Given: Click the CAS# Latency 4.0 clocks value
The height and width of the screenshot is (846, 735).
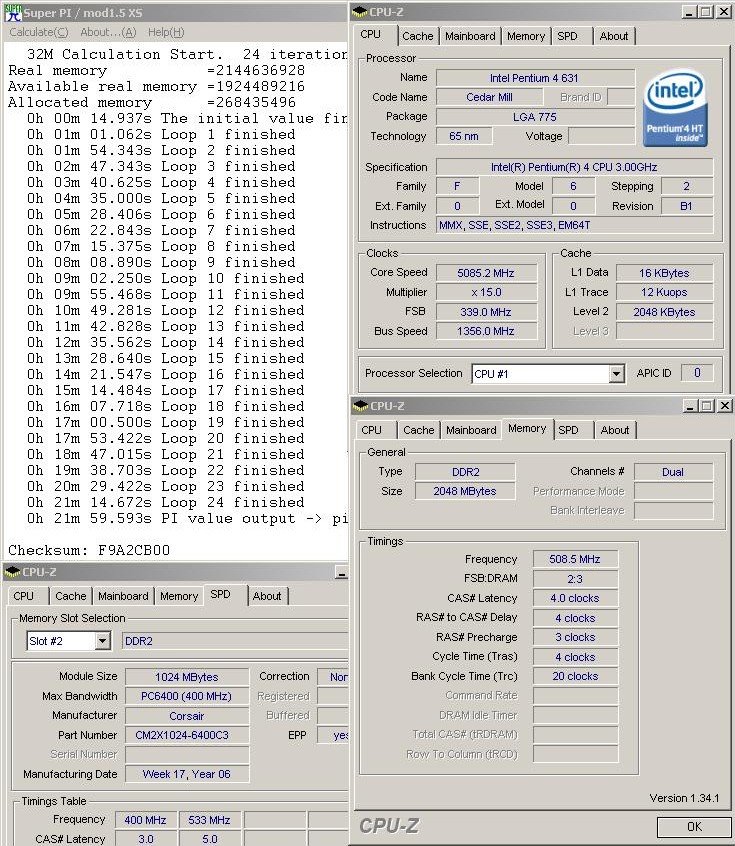Looking at the screenshot, I should click(x=575, y=598).
